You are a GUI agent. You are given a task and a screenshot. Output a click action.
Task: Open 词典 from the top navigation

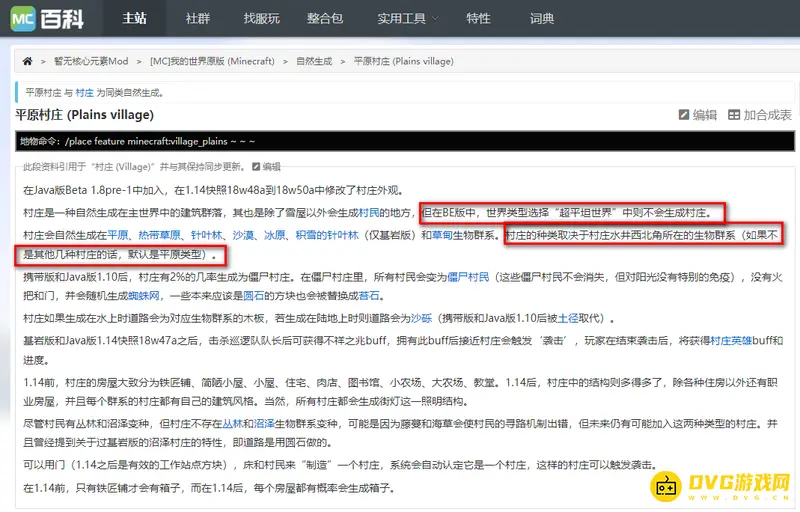pyautogui.click(x=542, y=18)
